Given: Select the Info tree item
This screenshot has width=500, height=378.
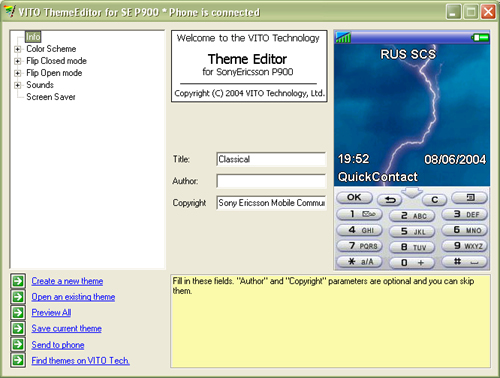Looking at the screenshot, I should pos(33,37).
